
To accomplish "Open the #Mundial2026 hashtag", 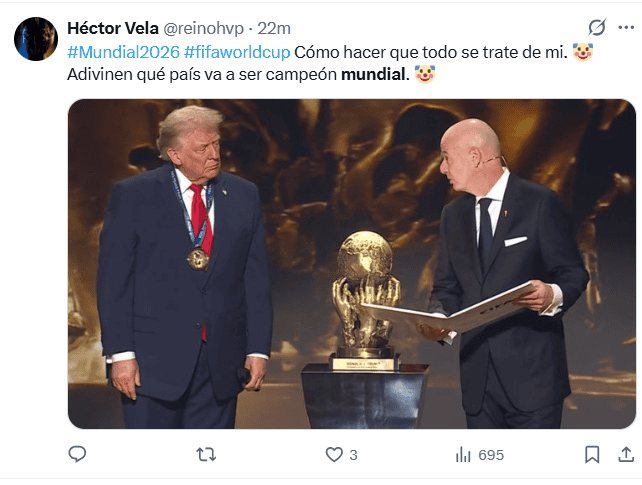I will 123,52.
